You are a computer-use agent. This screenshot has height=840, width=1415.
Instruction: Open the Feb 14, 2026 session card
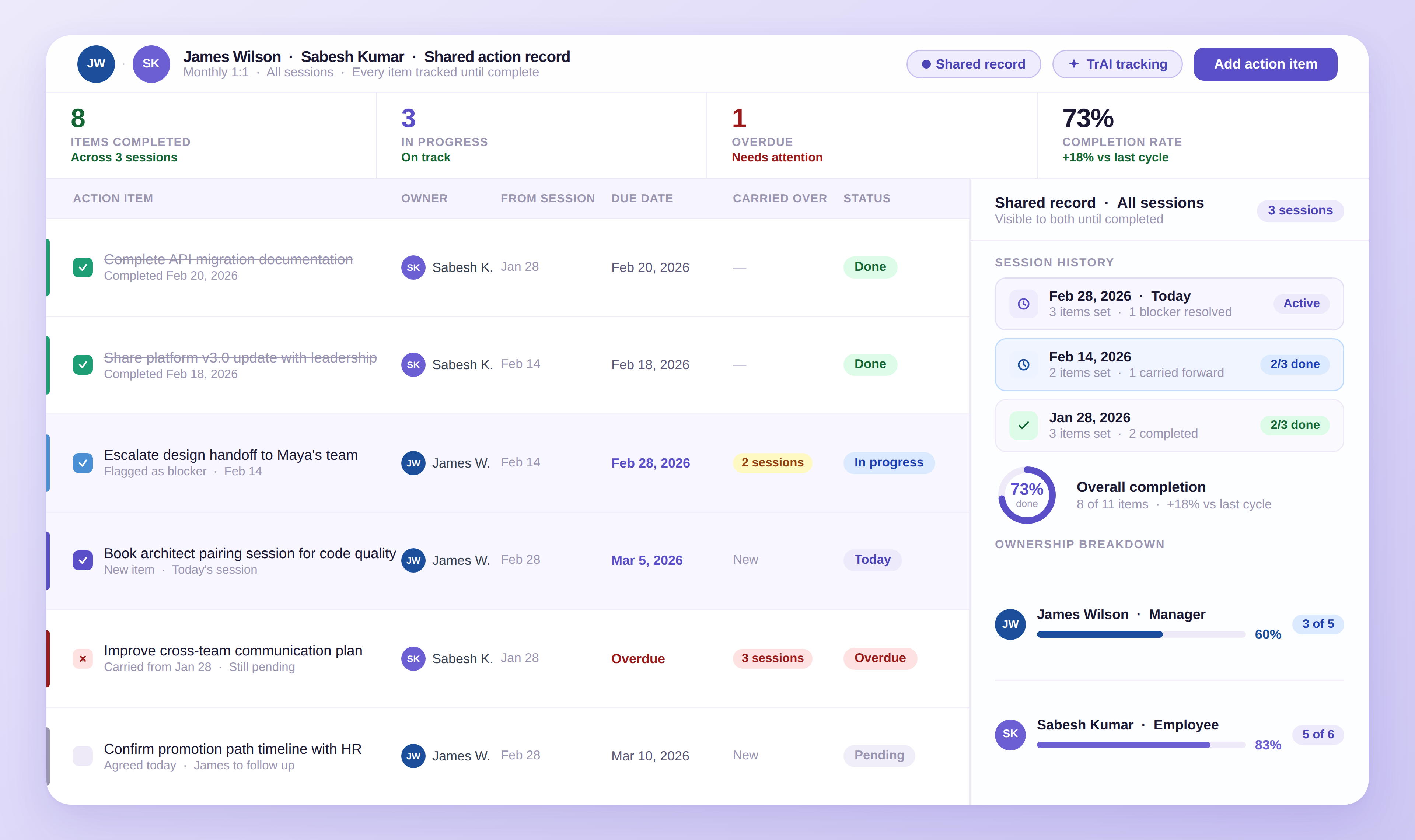1169,364
